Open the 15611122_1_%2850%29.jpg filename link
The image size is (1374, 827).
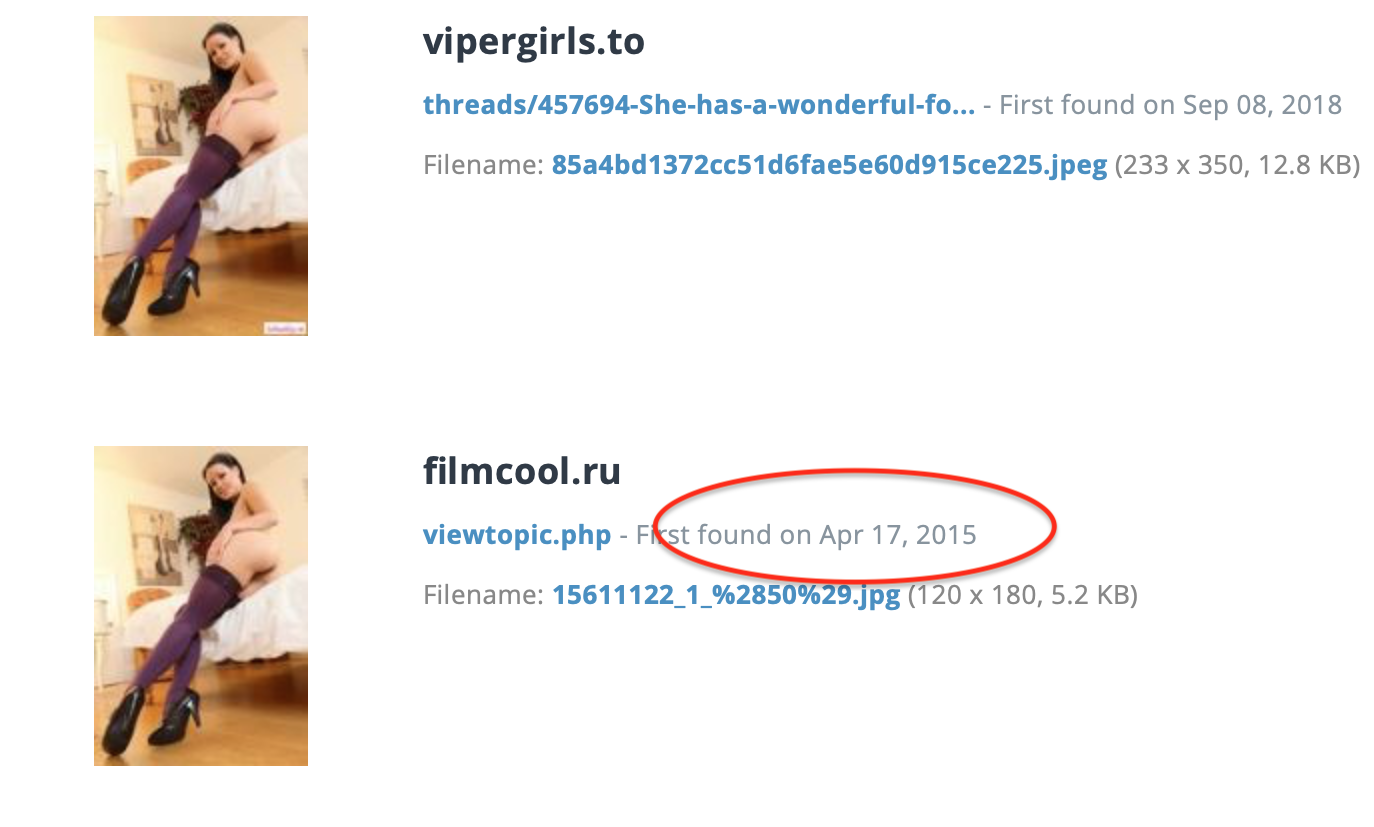[726, 596]
